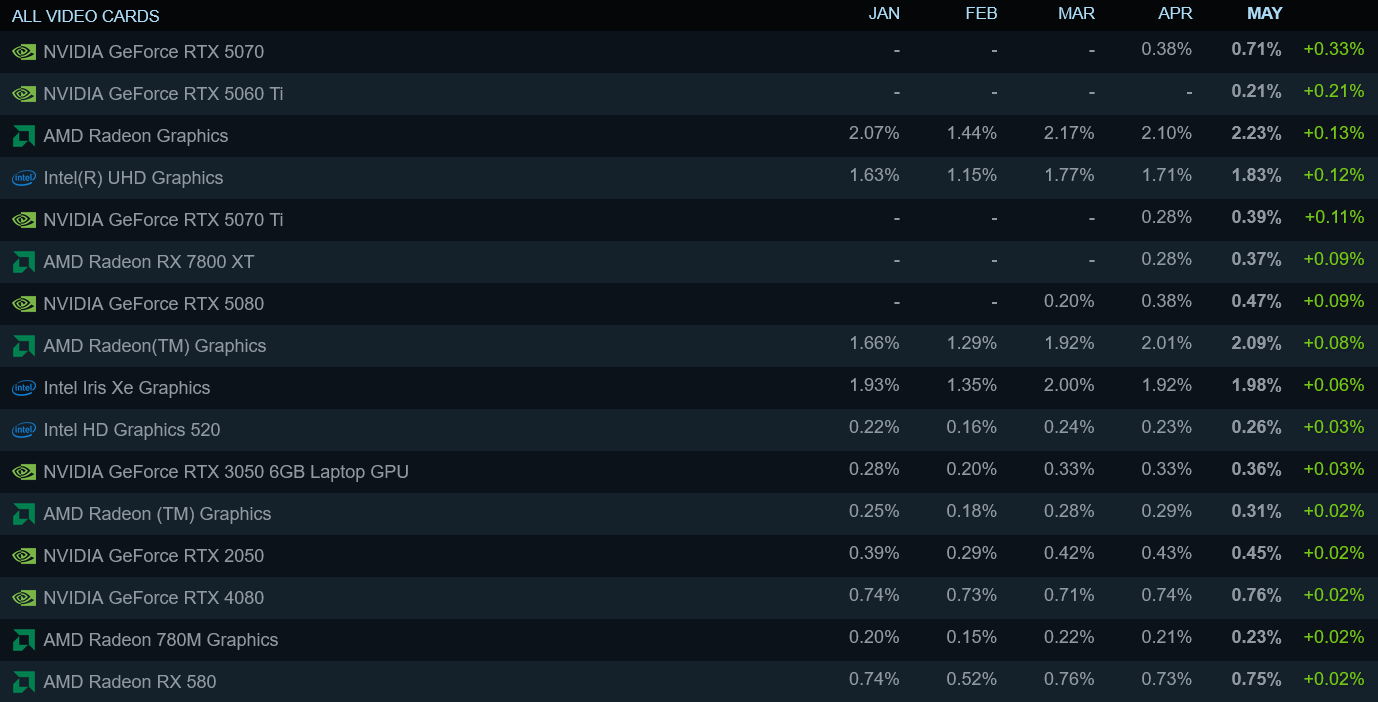
Task: Click the +0.33% change for RTX 5070
Action: click(x=1334, y=49)
